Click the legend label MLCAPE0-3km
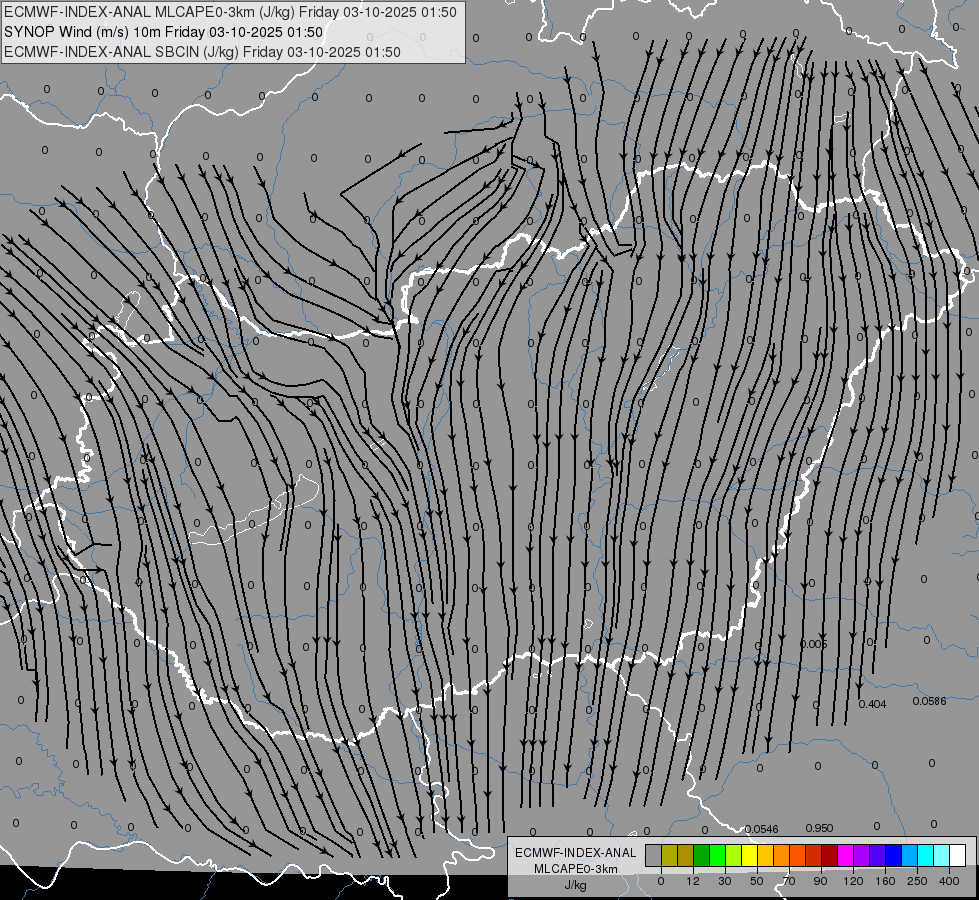 coord(575,869)
